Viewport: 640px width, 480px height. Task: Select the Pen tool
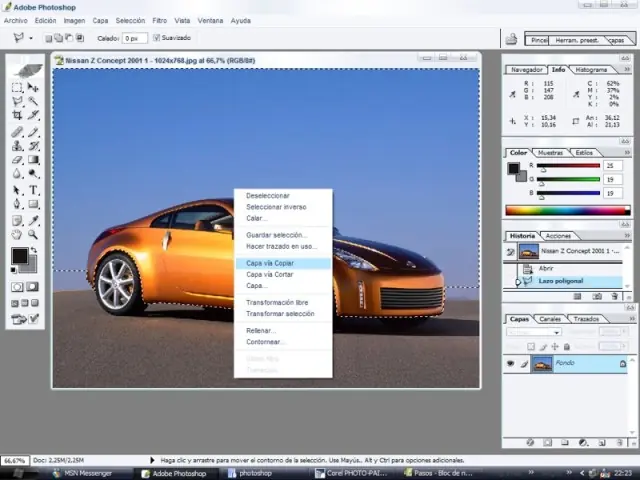pyautogui.click(x=17, y=204)
